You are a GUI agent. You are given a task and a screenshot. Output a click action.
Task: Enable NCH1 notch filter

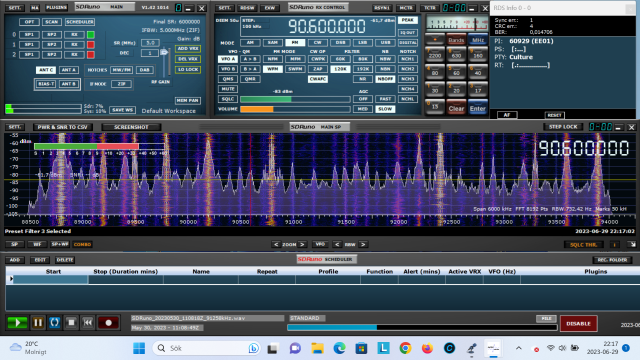(407, 59)
